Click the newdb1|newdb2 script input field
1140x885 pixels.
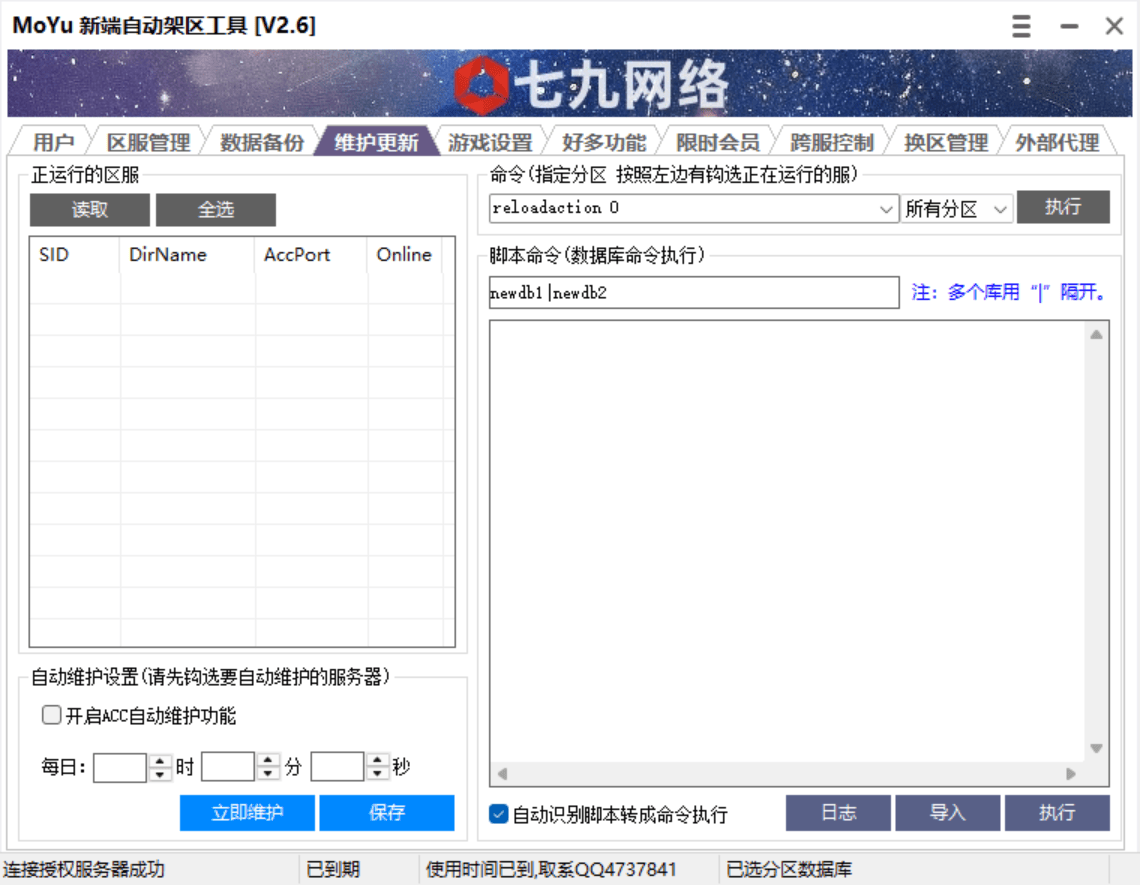pos(690,292)
